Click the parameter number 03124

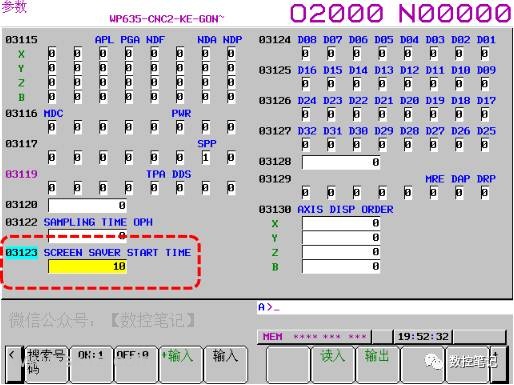[275, 40]
